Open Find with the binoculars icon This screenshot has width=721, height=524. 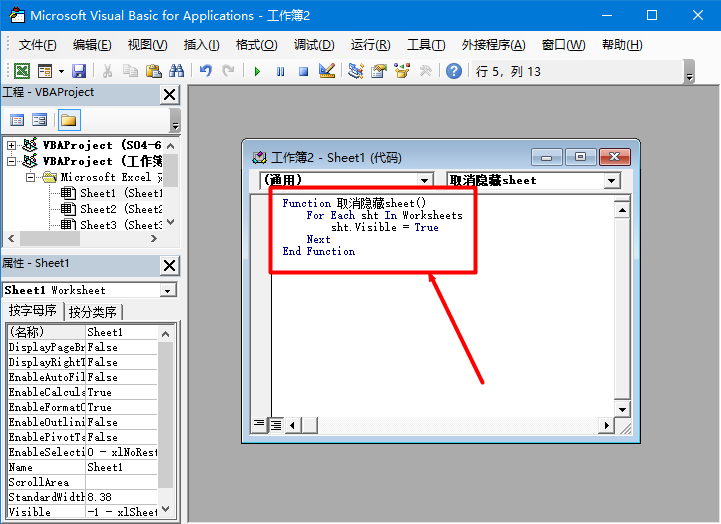click(177, 71)
